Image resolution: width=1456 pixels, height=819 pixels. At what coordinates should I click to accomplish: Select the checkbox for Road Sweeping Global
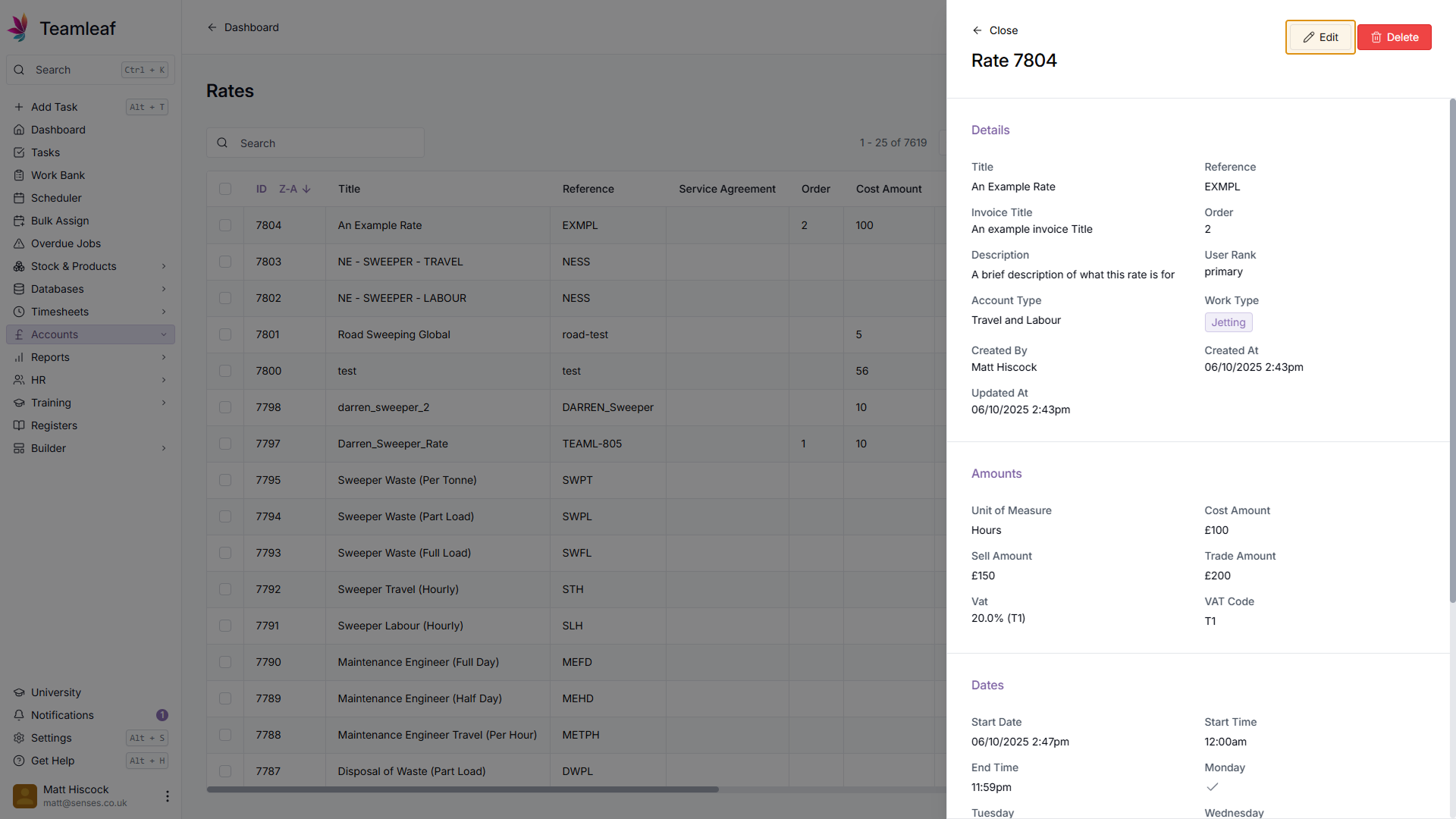(225, 334)
